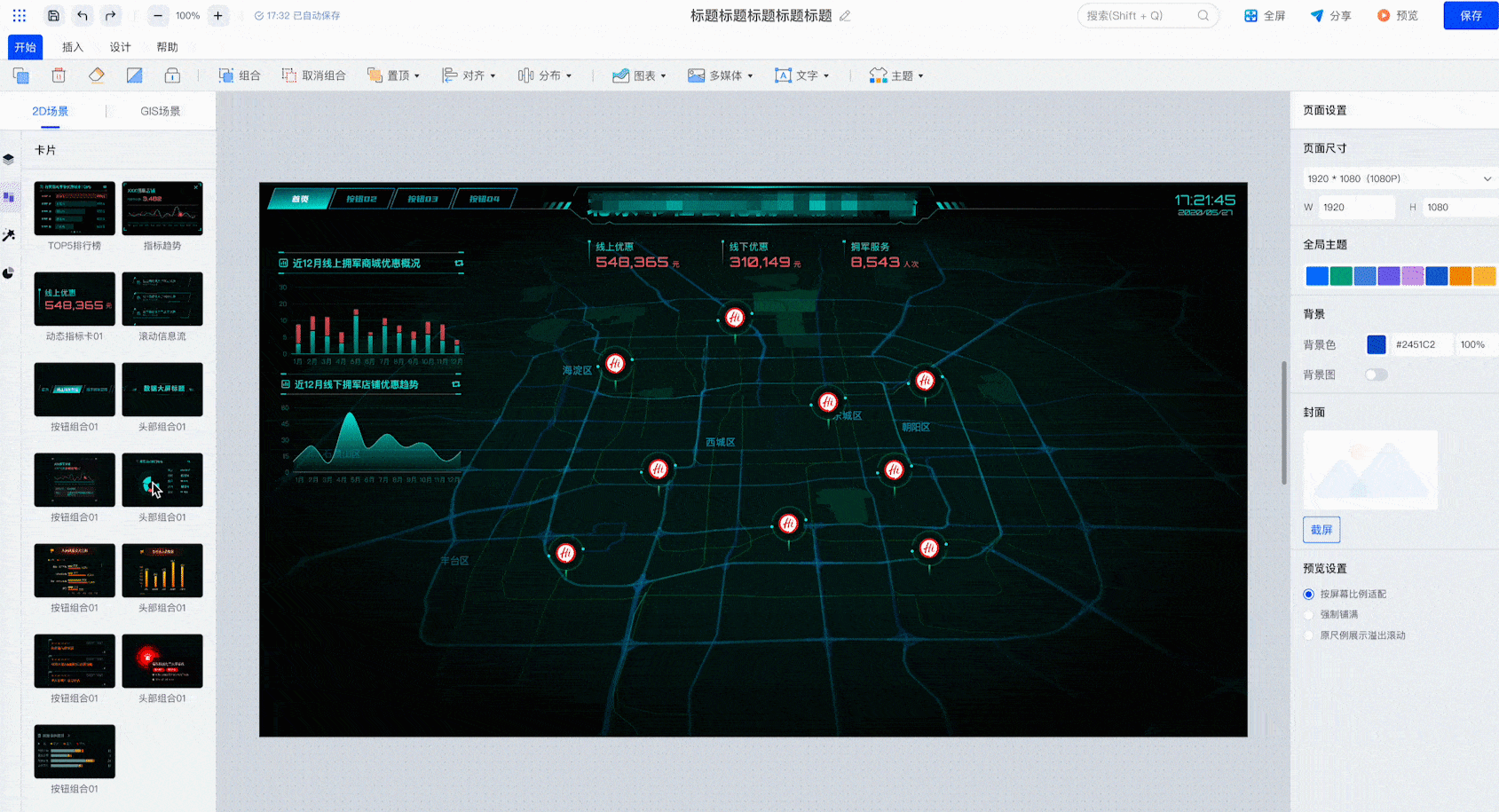This screenshot has width=1499, height=812.
Task: Open the 插入 menu tab
Action: 73,47
